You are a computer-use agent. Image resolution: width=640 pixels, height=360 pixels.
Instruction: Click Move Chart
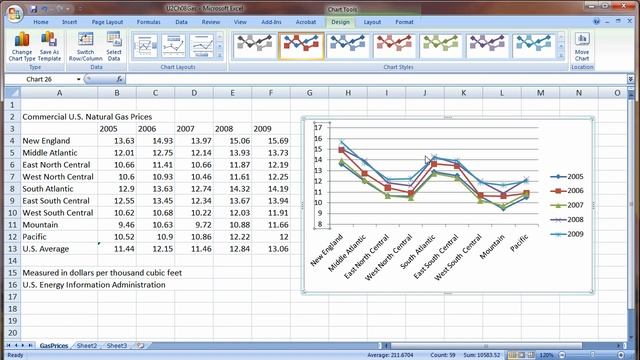pyautogui.click(x=582, y=47)
